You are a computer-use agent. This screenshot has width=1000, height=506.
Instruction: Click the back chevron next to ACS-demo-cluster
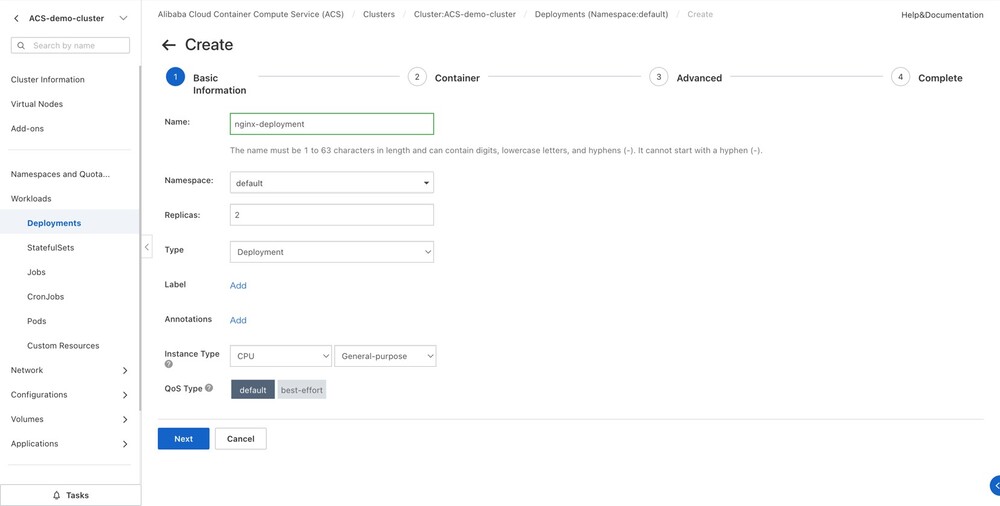16,18
